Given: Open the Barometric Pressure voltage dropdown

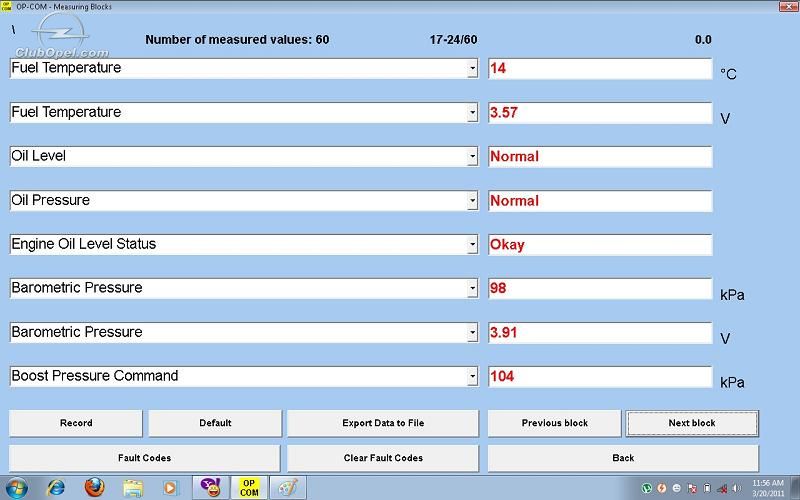Looking at the screenshot, I should (x=472, y=332).
